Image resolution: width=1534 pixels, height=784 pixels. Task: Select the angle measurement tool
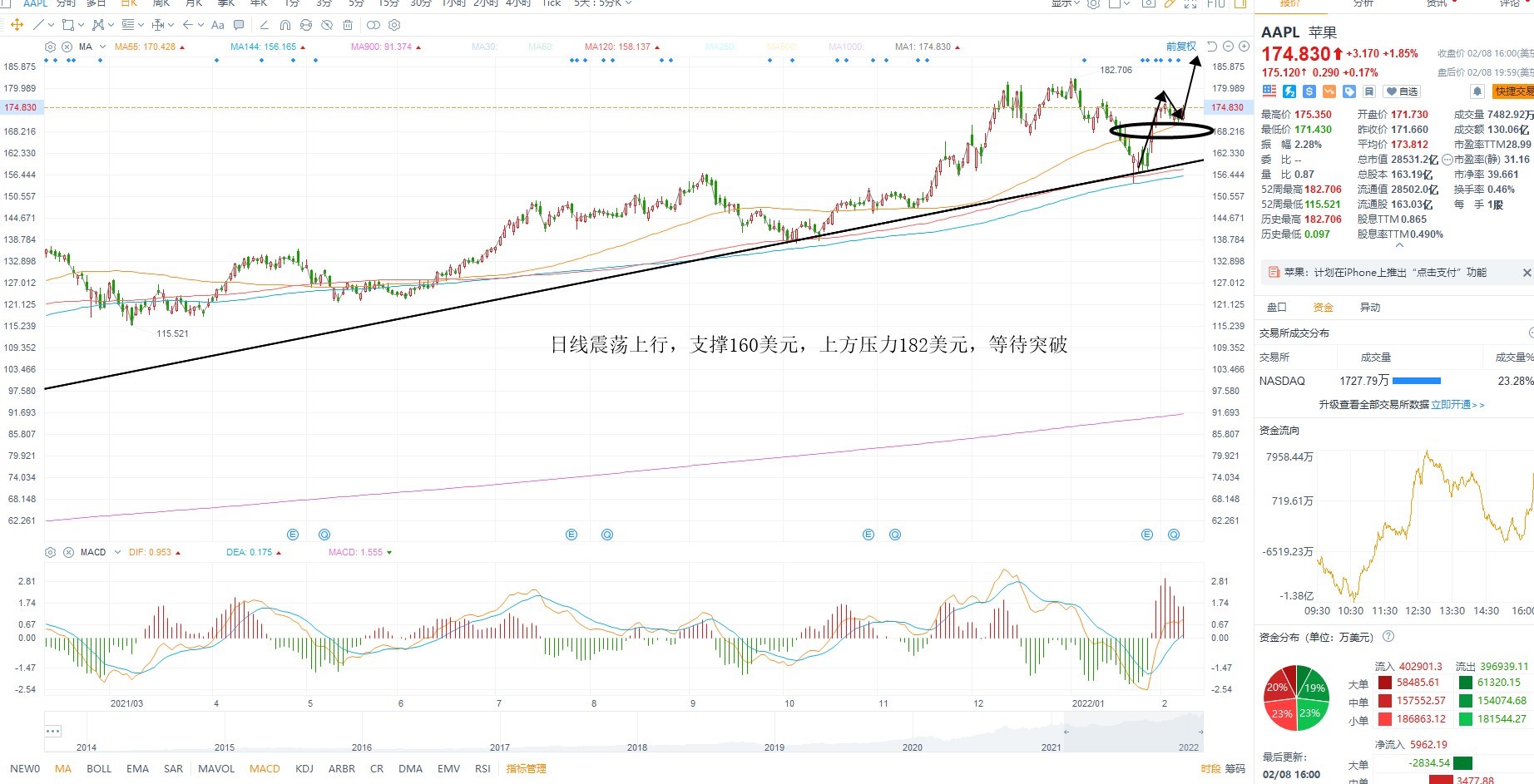(x=265, y=25)
